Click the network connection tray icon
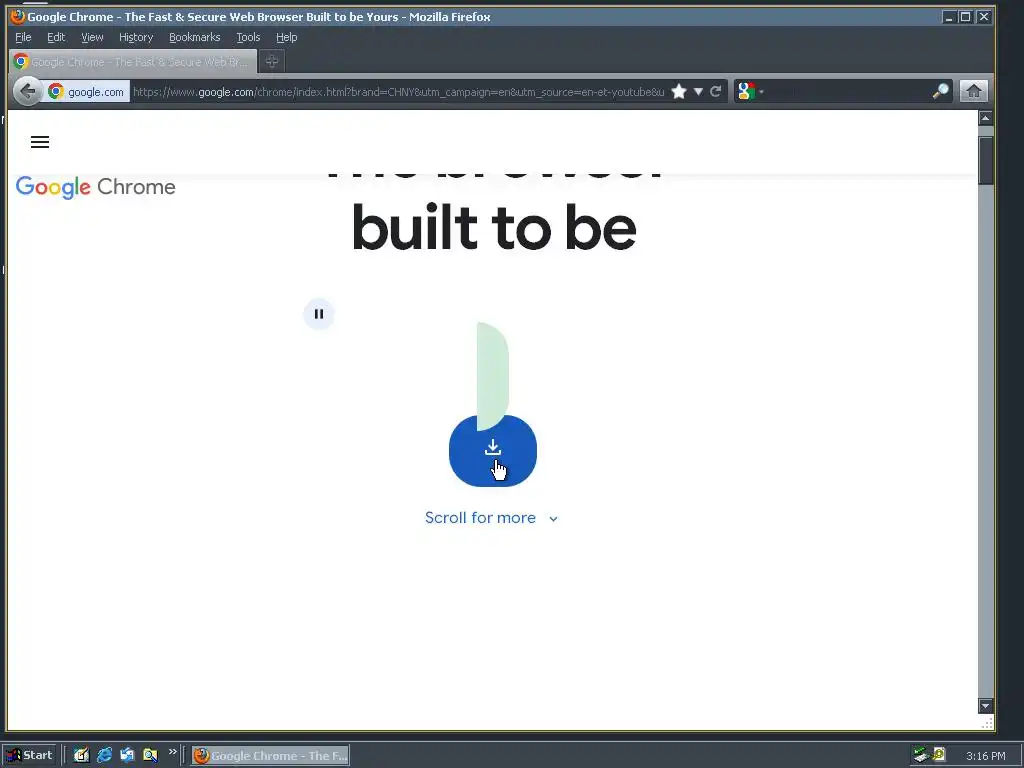 [x=921, y=755]
